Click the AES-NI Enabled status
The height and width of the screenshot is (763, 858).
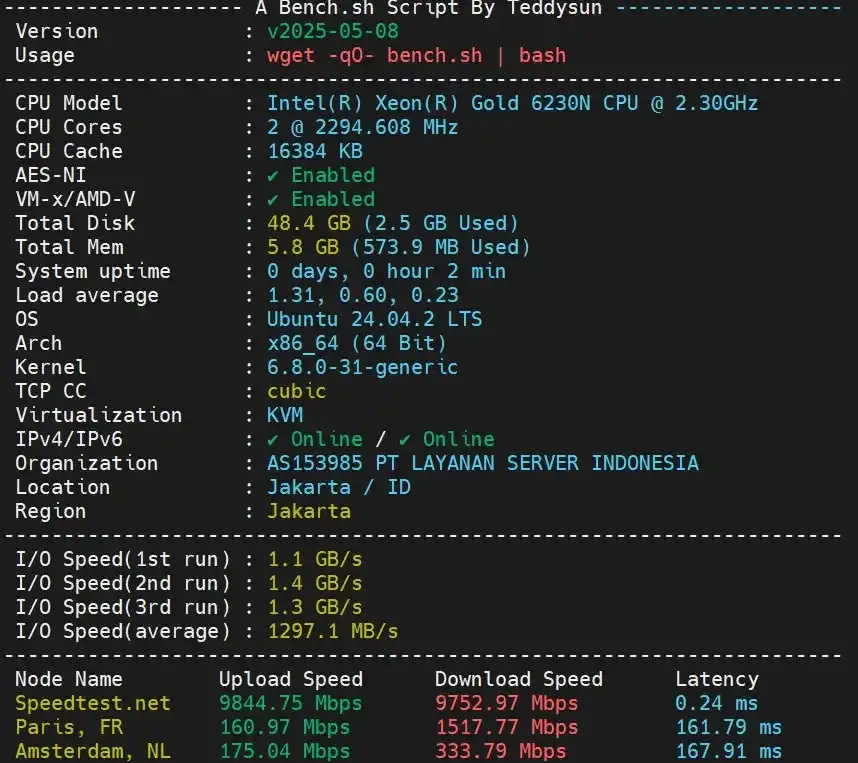point(321,175)
